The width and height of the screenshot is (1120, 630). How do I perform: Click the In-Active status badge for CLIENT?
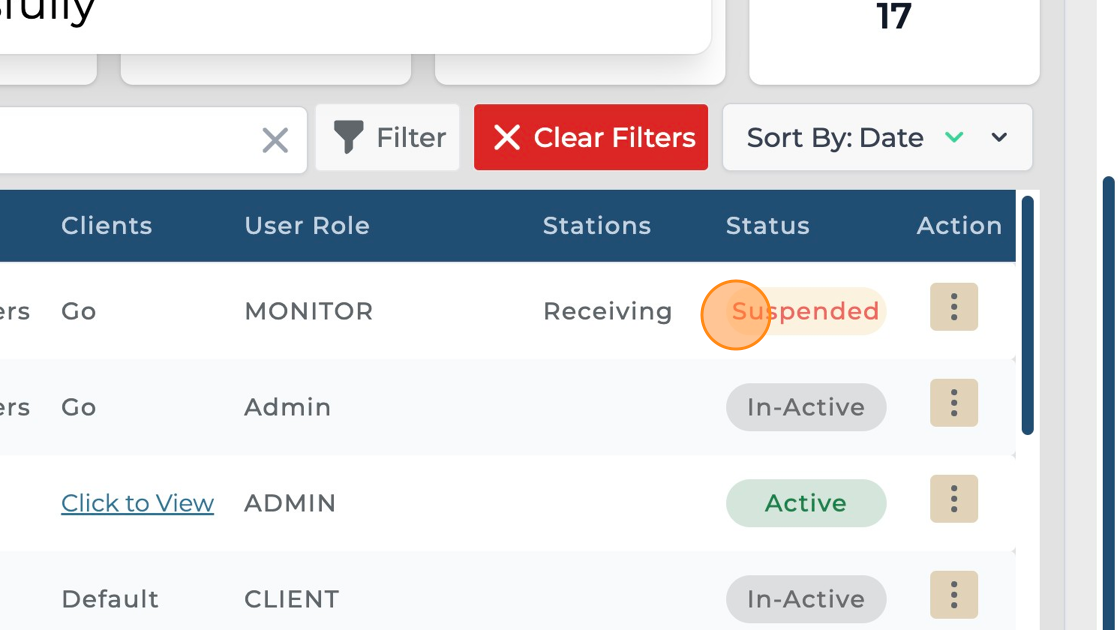pyautogui.click(x=806, y=599)
